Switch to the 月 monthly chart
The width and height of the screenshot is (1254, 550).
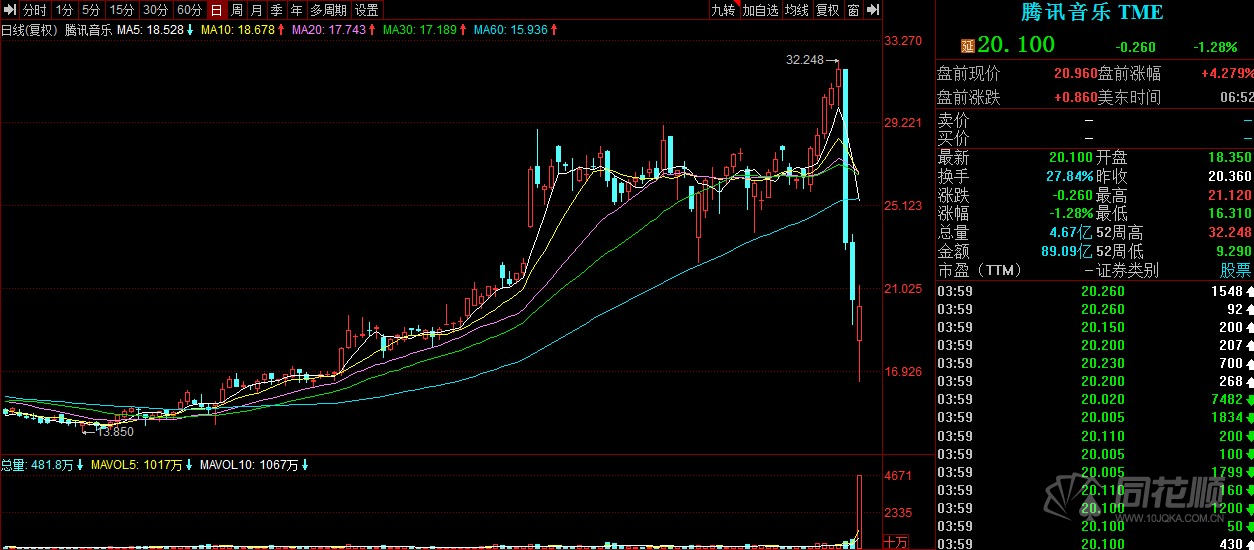257,10
